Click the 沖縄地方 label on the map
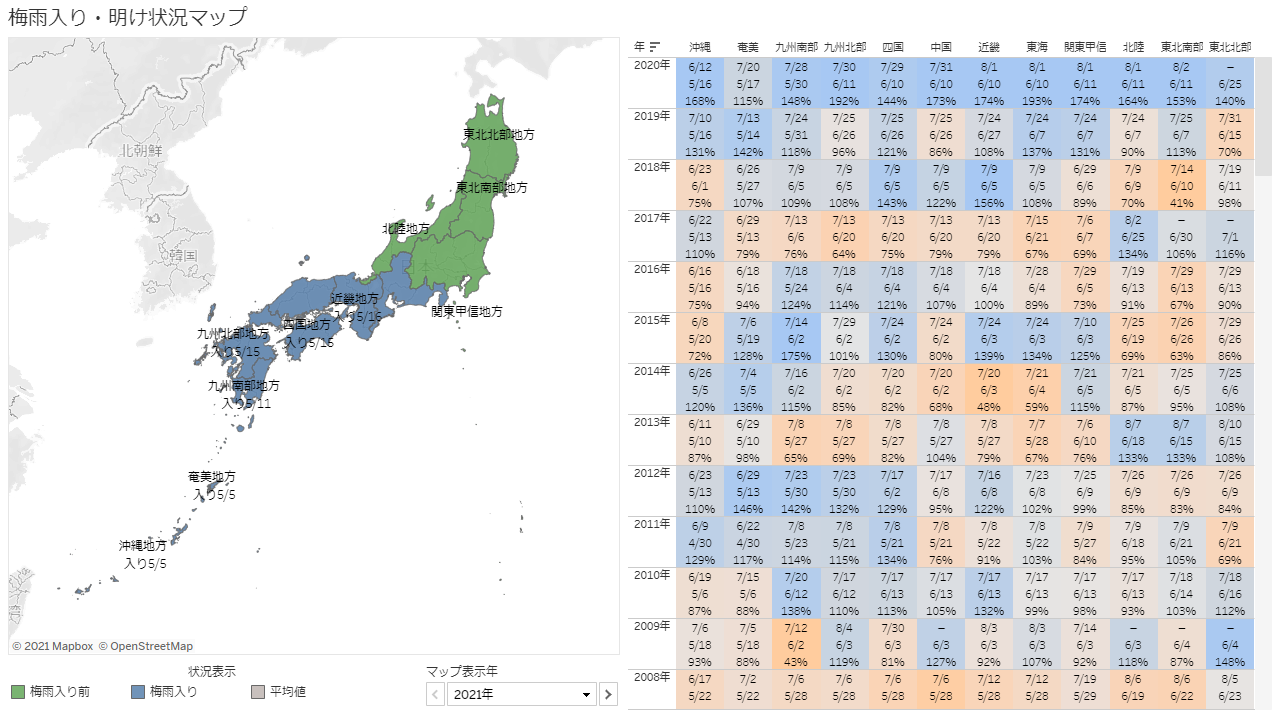 (143, 546)
